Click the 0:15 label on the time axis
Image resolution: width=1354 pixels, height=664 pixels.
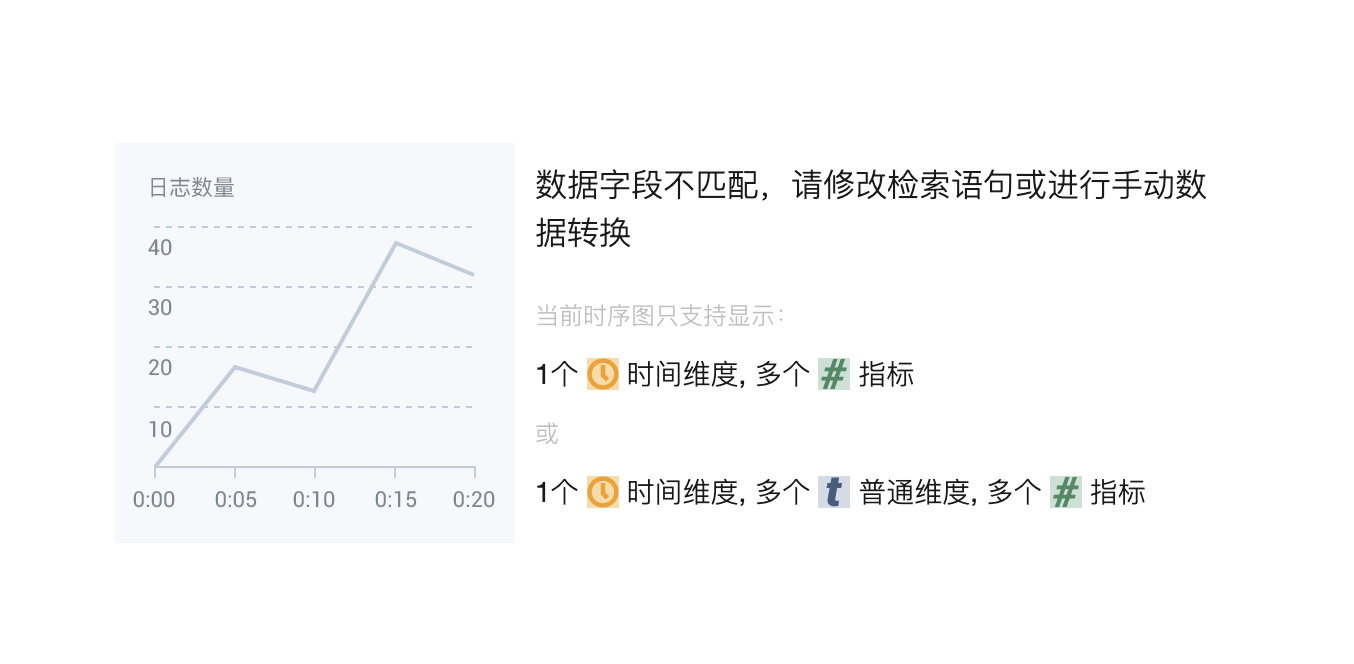395,499
